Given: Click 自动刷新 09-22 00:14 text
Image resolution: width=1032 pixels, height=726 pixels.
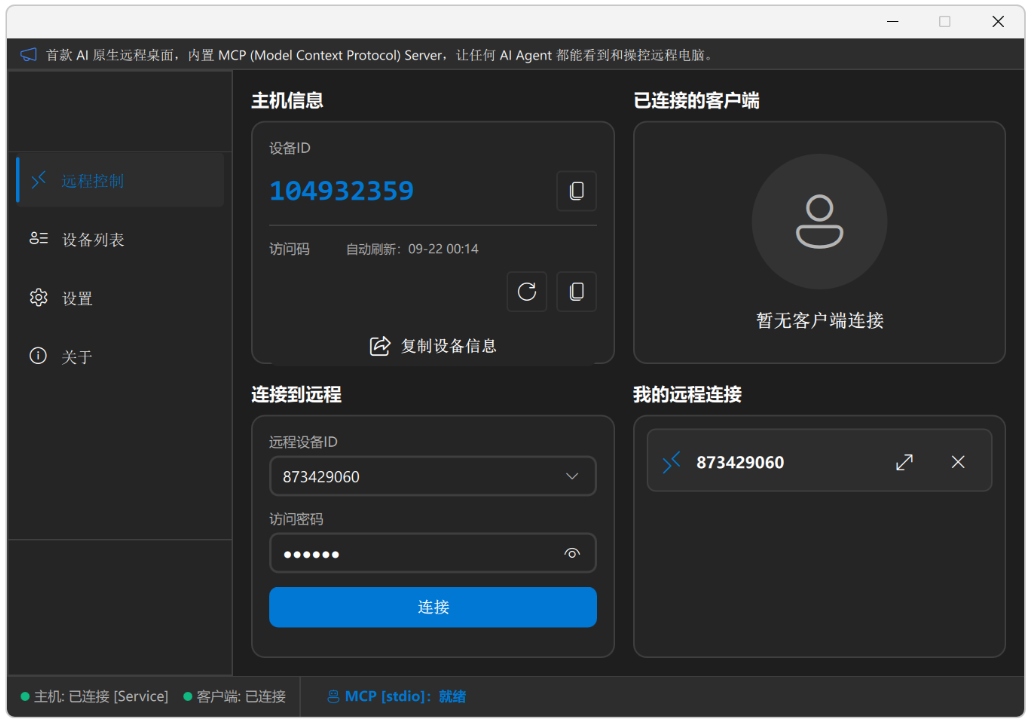Looking at the screenshot, I should pyautogui.click(x=412, y=249).
